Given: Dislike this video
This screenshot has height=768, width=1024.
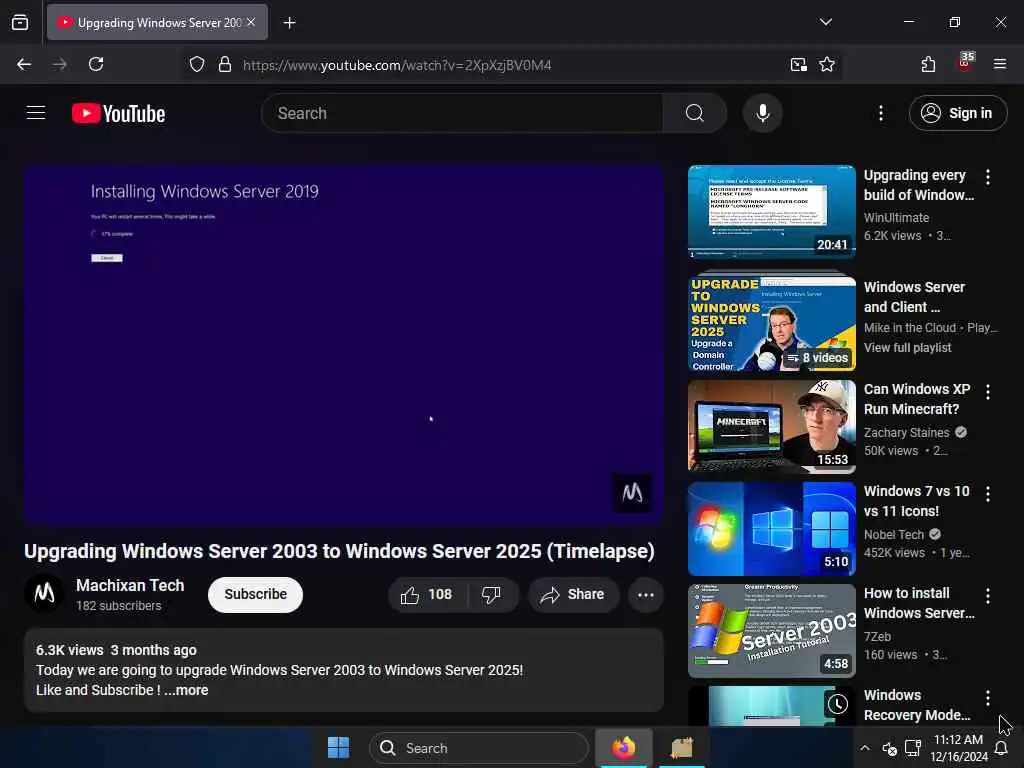Looking at the screenshot, I should [x=491, y=594].
